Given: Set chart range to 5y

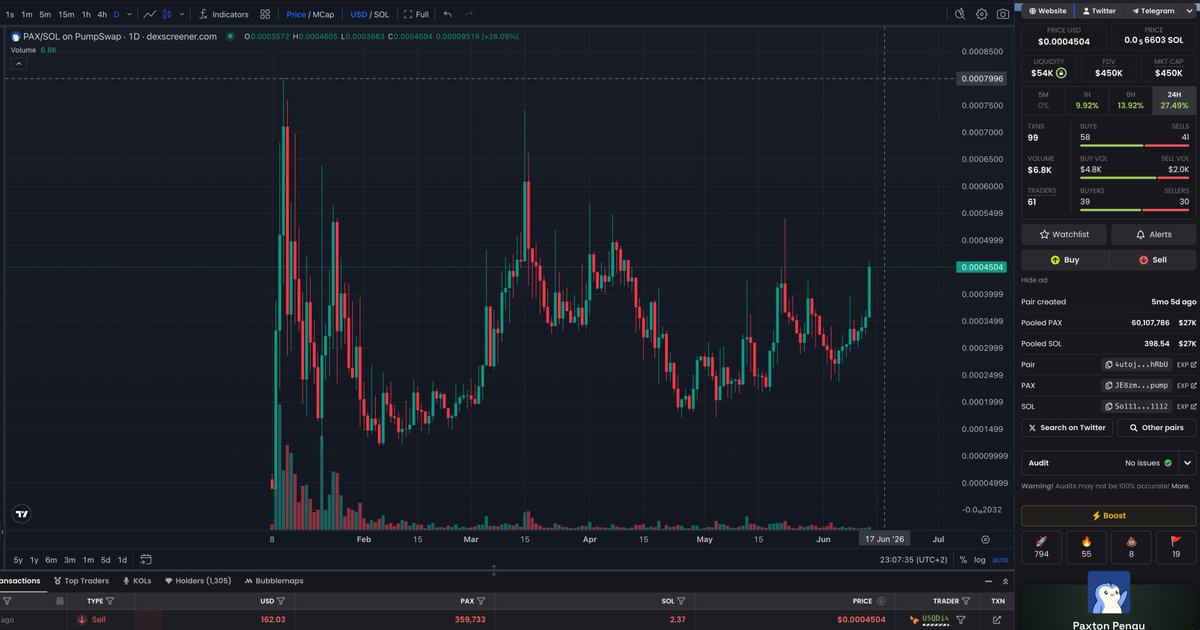Looking at the screenshot, I should [18, 560].
